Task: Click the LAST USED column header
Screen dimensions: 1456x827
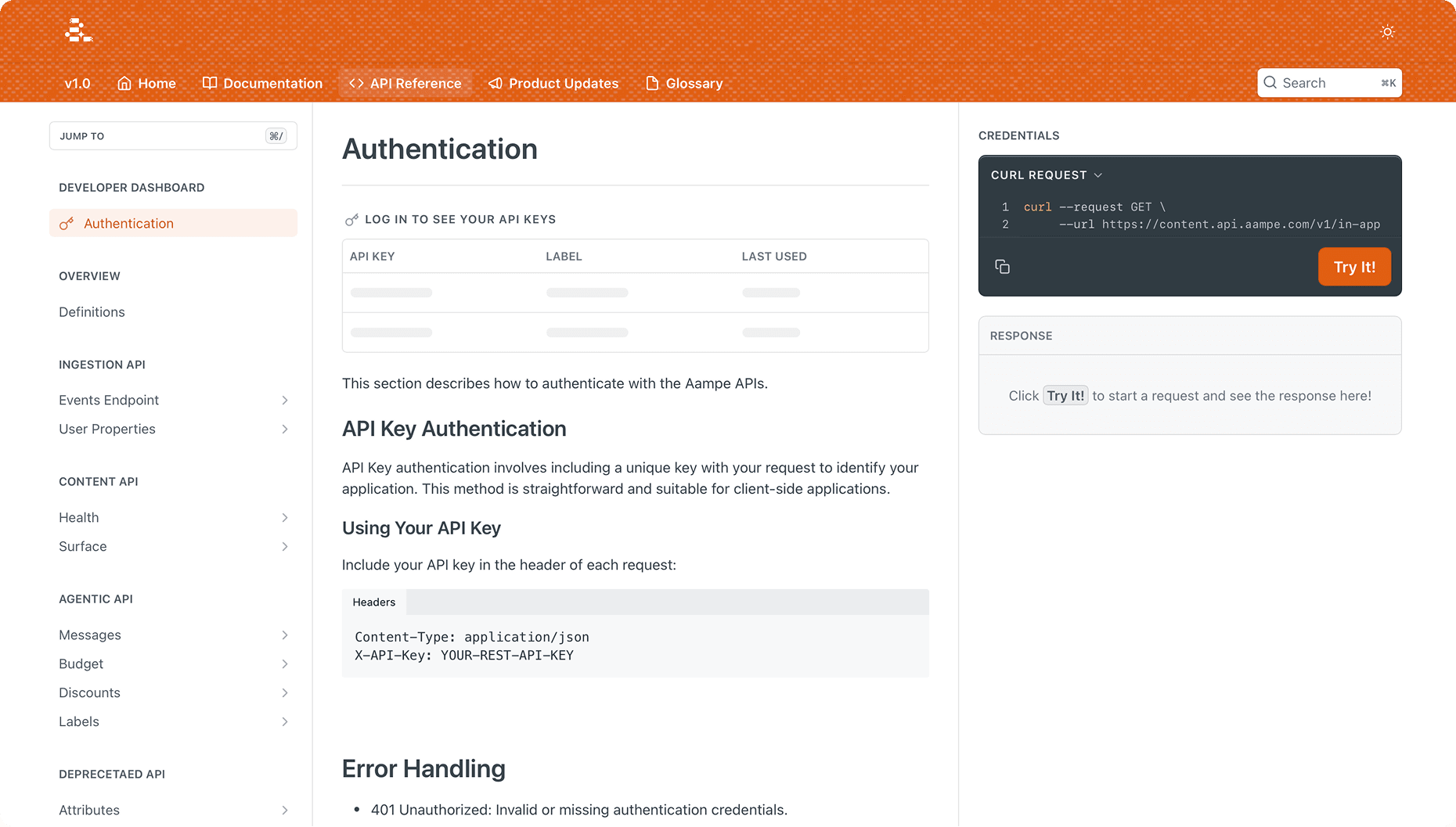Action: click(774, 257)
